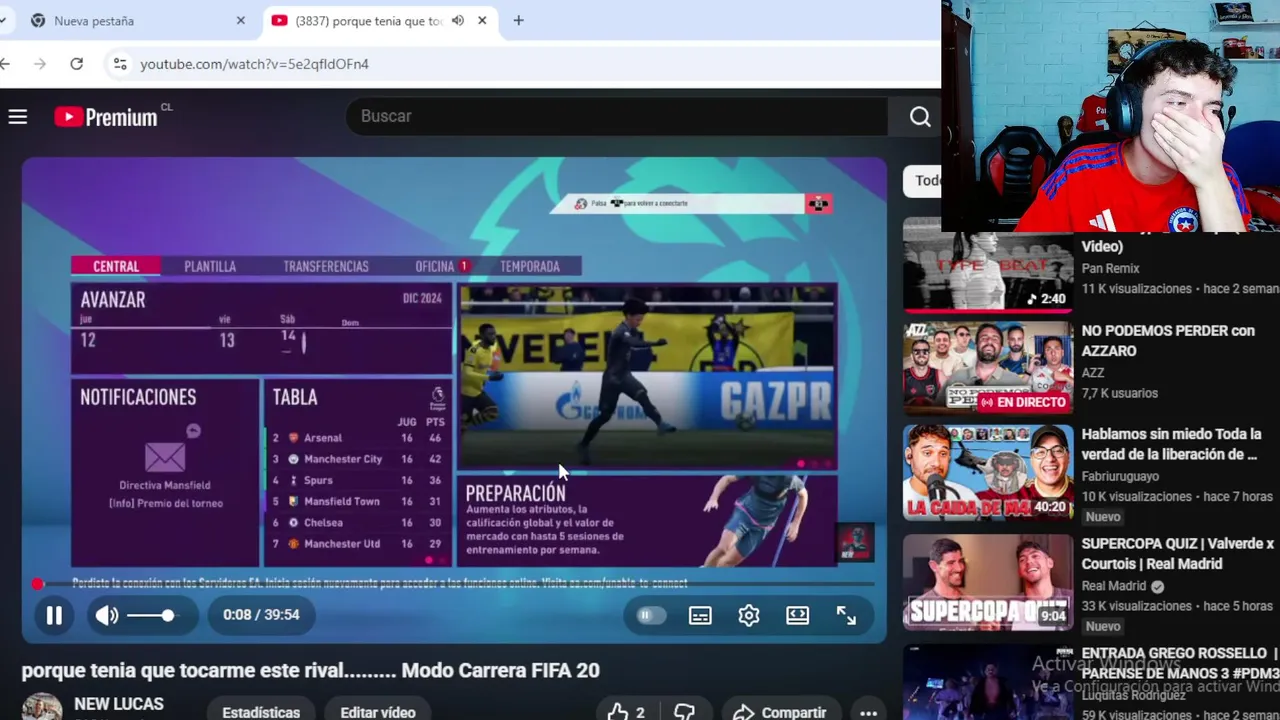The height and width of the screenshot is (720, 1280).
Task: Pause the video with the pause button
Action: coord(54,615)
